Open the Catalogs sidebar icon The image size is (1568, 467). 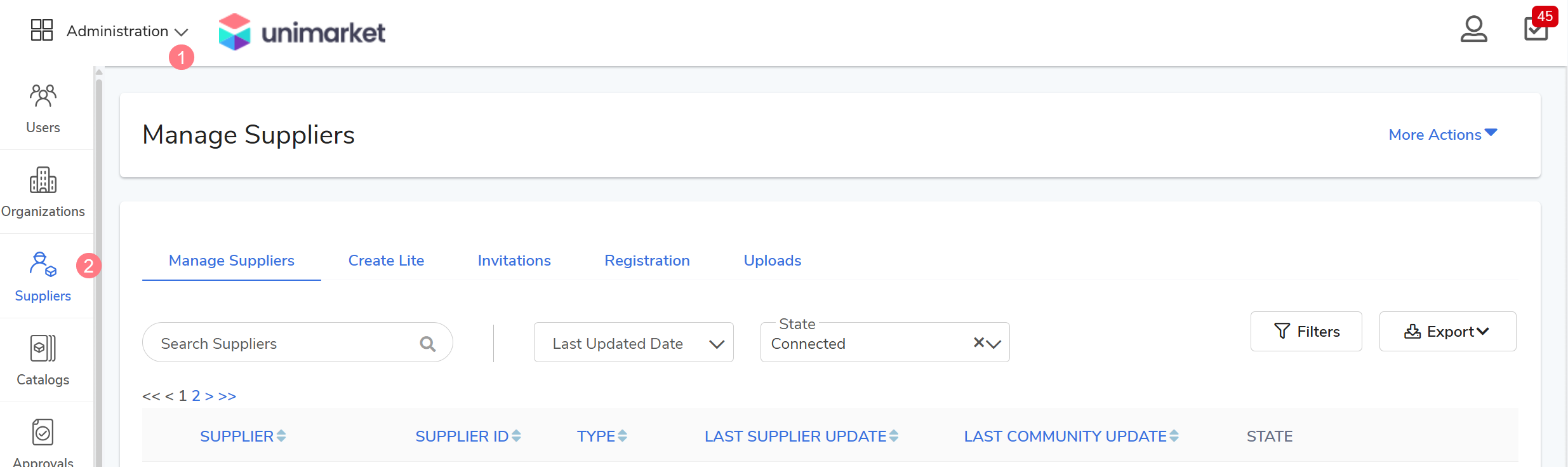click(43, 348)
